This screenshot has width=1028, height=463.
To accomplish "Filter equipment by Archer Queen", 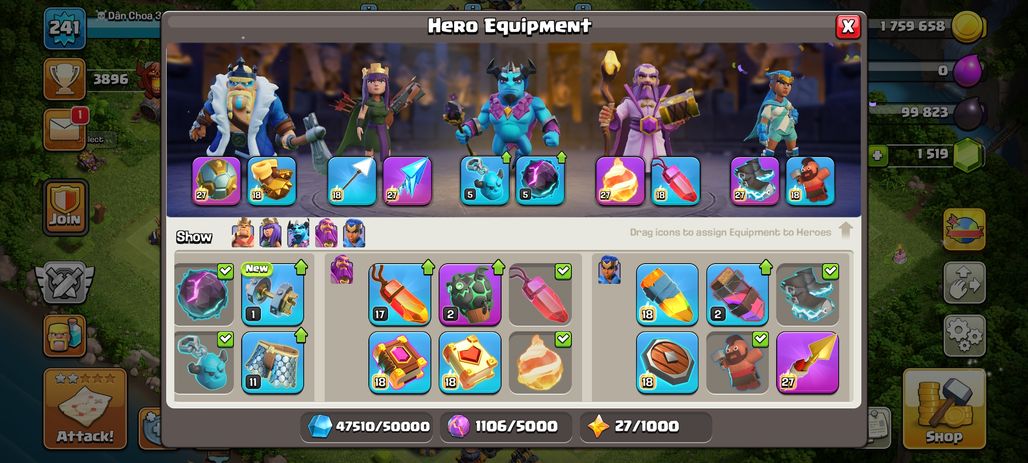I will (270, 233).
